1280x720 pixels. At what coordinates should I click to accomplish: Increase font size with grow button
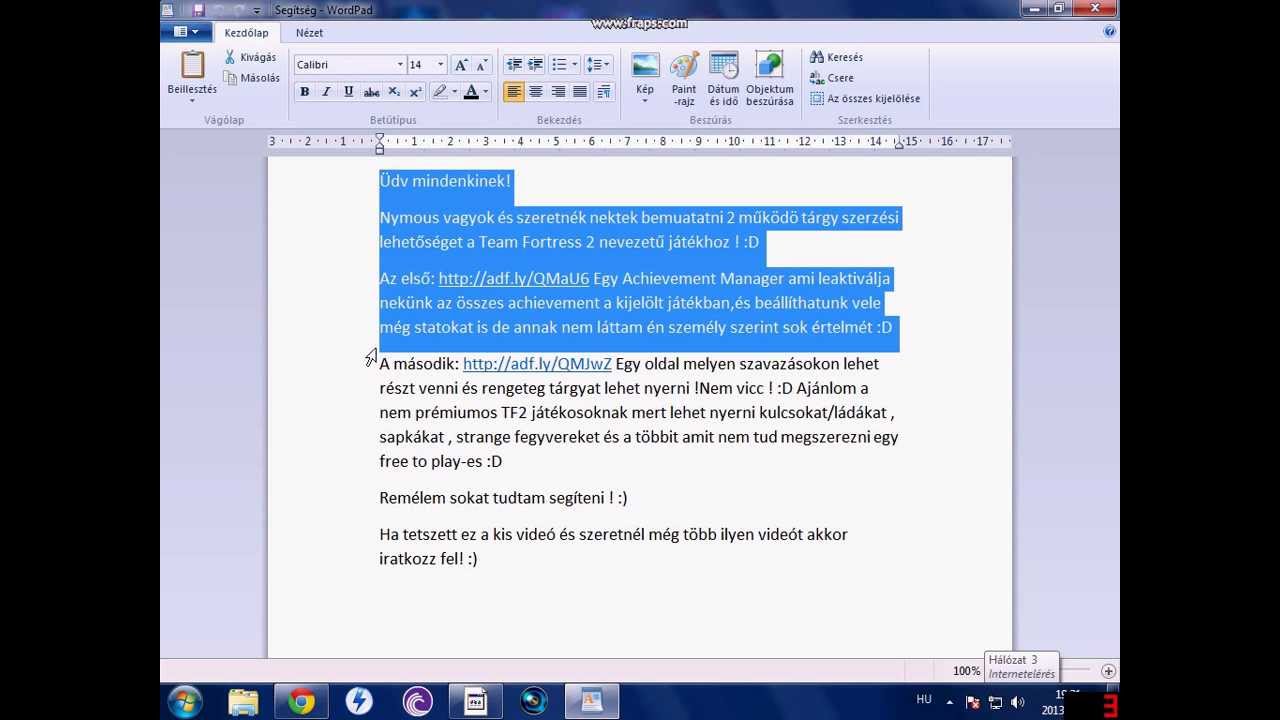[461, 65]
